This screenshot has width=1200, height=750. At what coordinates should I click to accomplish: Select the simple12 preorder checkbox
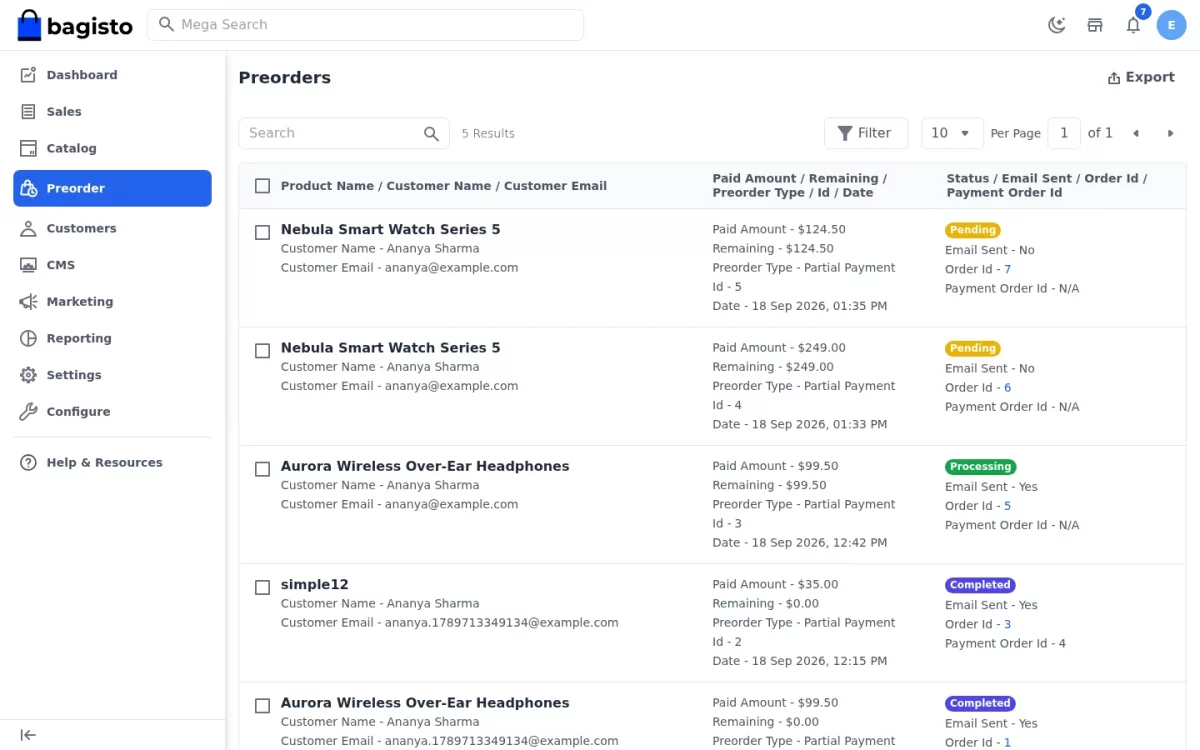[262, 587]
